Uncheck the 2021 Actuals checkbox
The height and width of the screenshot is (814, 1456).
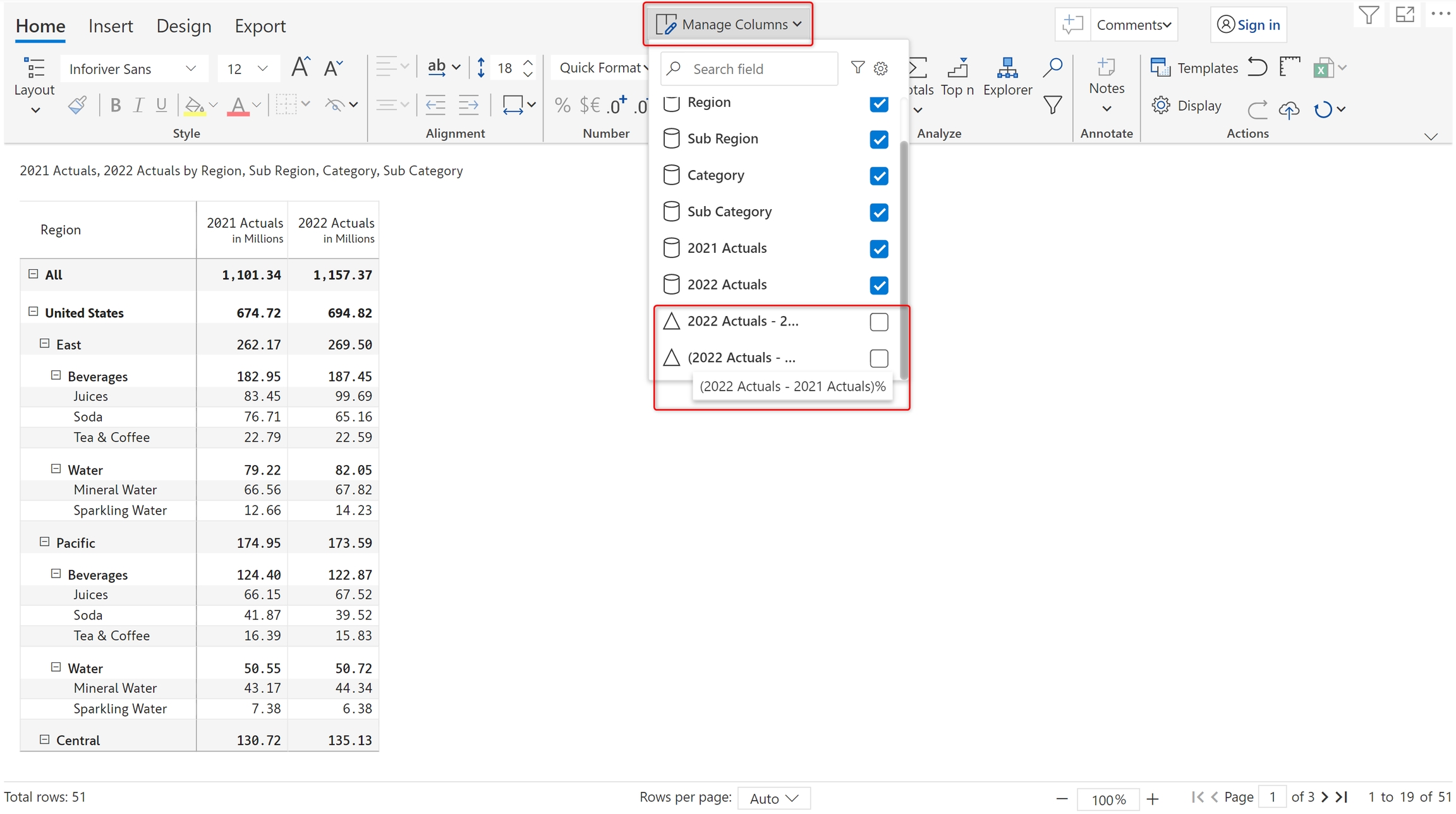coord(878,248)
